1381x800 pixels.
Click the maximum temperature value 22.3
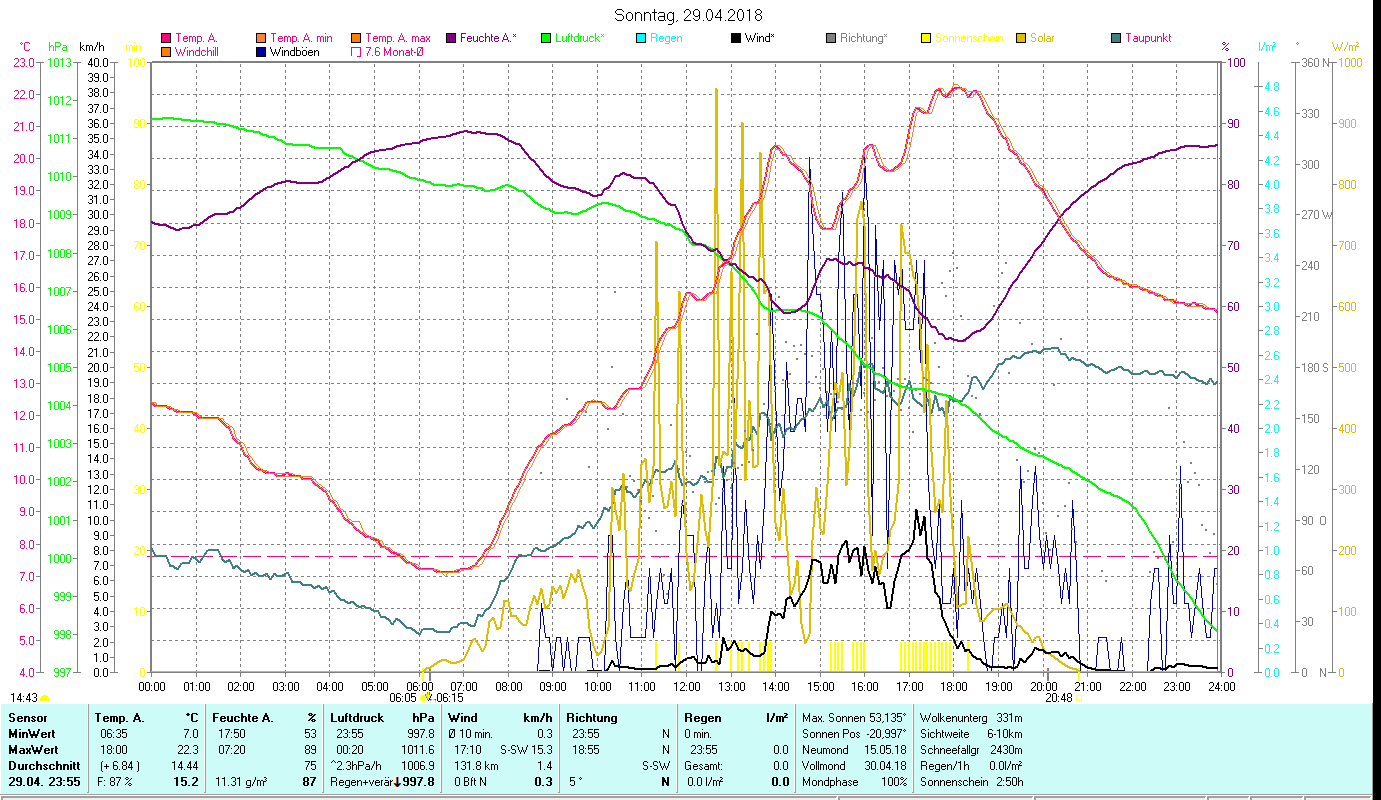point(187,750)
